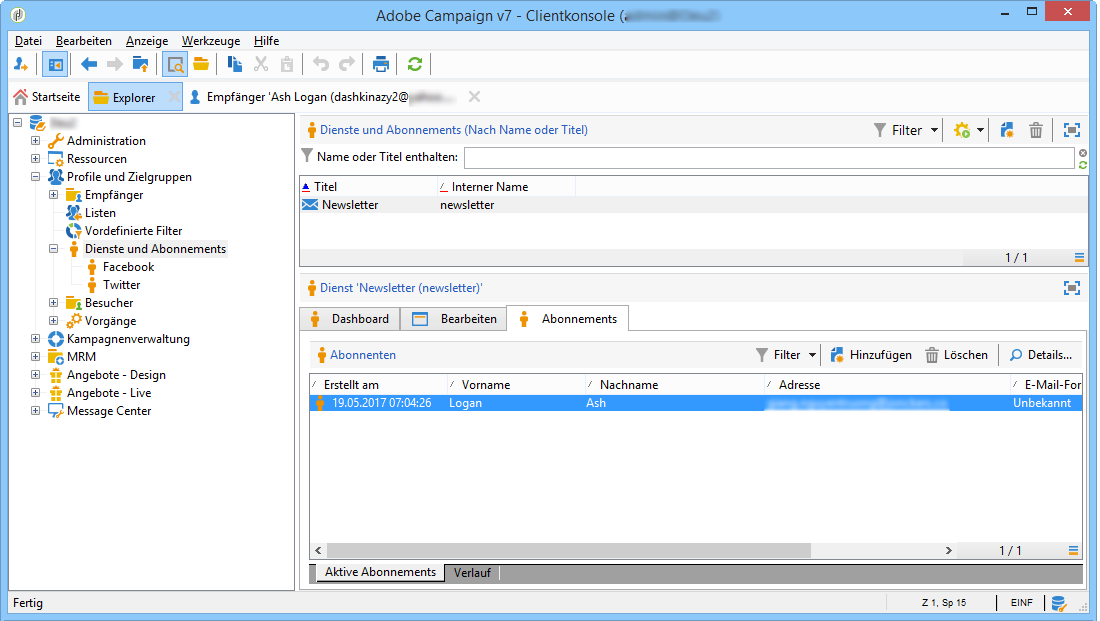The image size is (1100, 621).
Task: Select the Vorgänge tree item
Action: click(110, 321)
